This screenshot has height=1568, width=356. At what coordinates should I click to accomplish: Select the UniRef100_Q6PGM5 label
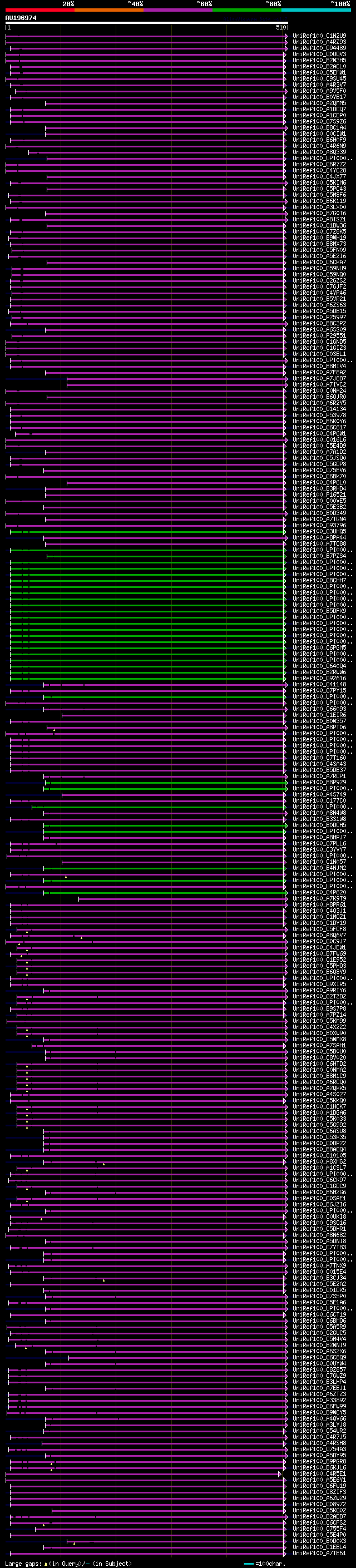pos(319,647)
